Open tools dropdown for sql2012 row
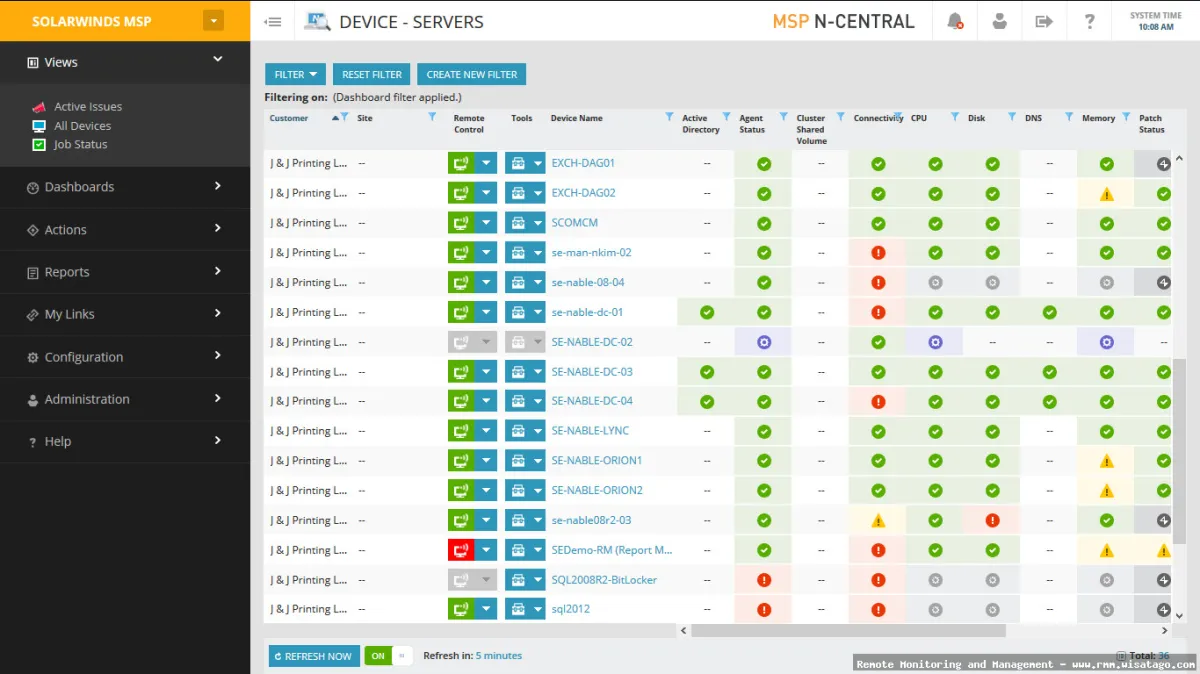The width and height of the screenshot is (1200, 674). 539,609
